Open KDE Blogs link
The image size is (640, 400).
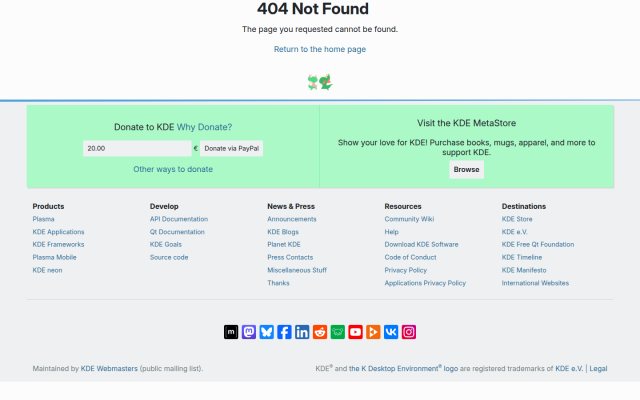(x=283, y=232)
